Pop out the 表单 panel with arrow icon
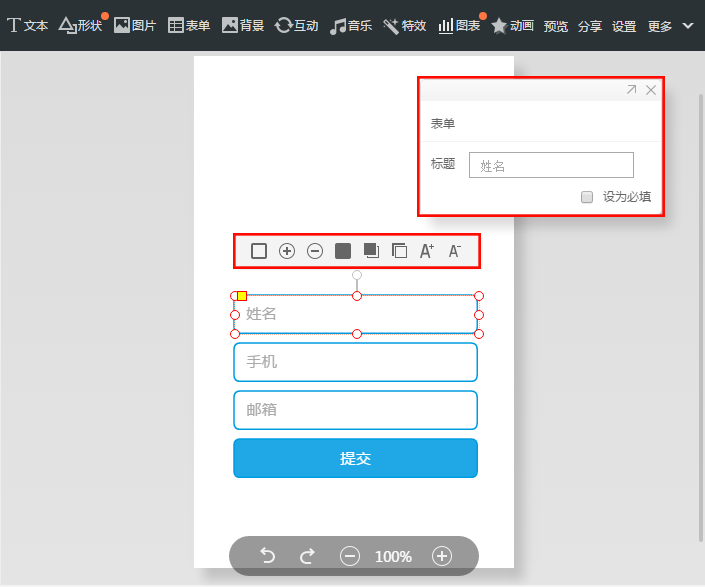The image size is (705, 587). [x=632, y=89]
